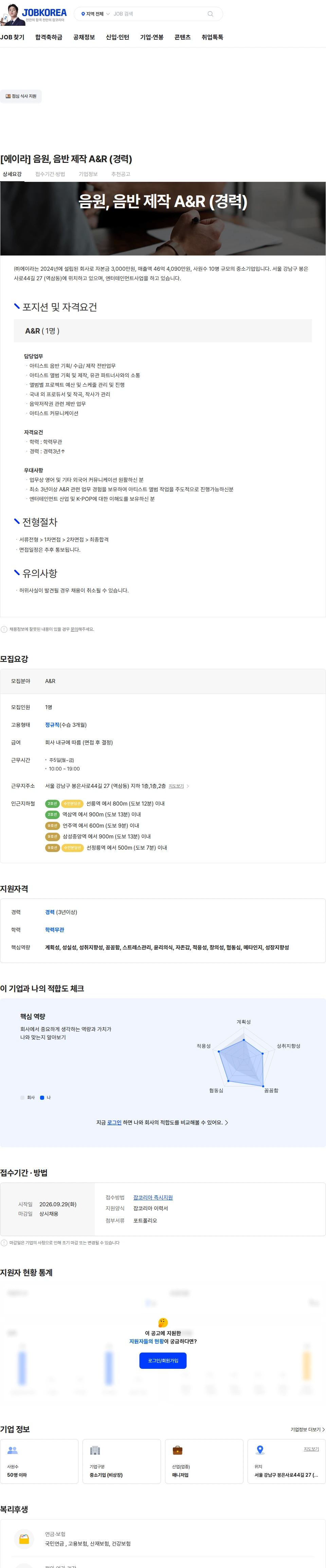Click the 2호선 badge for 선릉역

pos(52,804)
